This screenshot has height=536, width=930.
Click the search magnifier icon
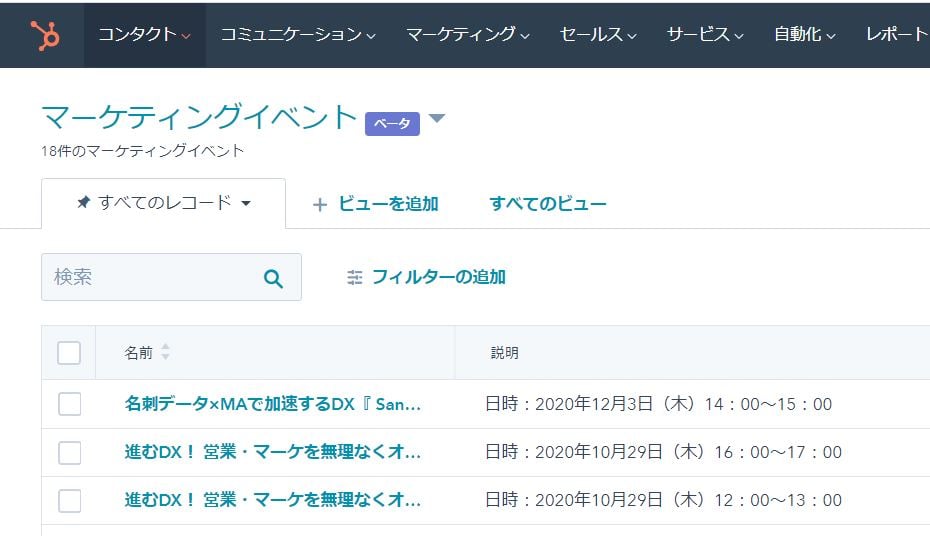273,278
